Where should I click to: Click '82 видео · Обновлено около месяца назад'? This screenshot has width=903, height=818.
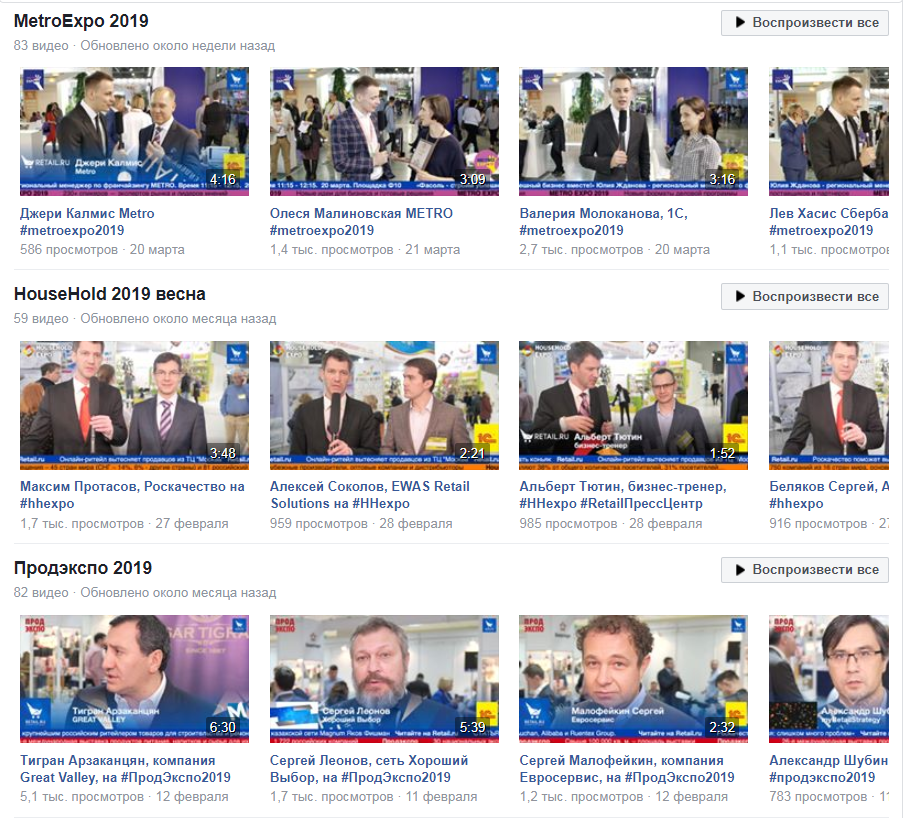[x=145, y=593]
